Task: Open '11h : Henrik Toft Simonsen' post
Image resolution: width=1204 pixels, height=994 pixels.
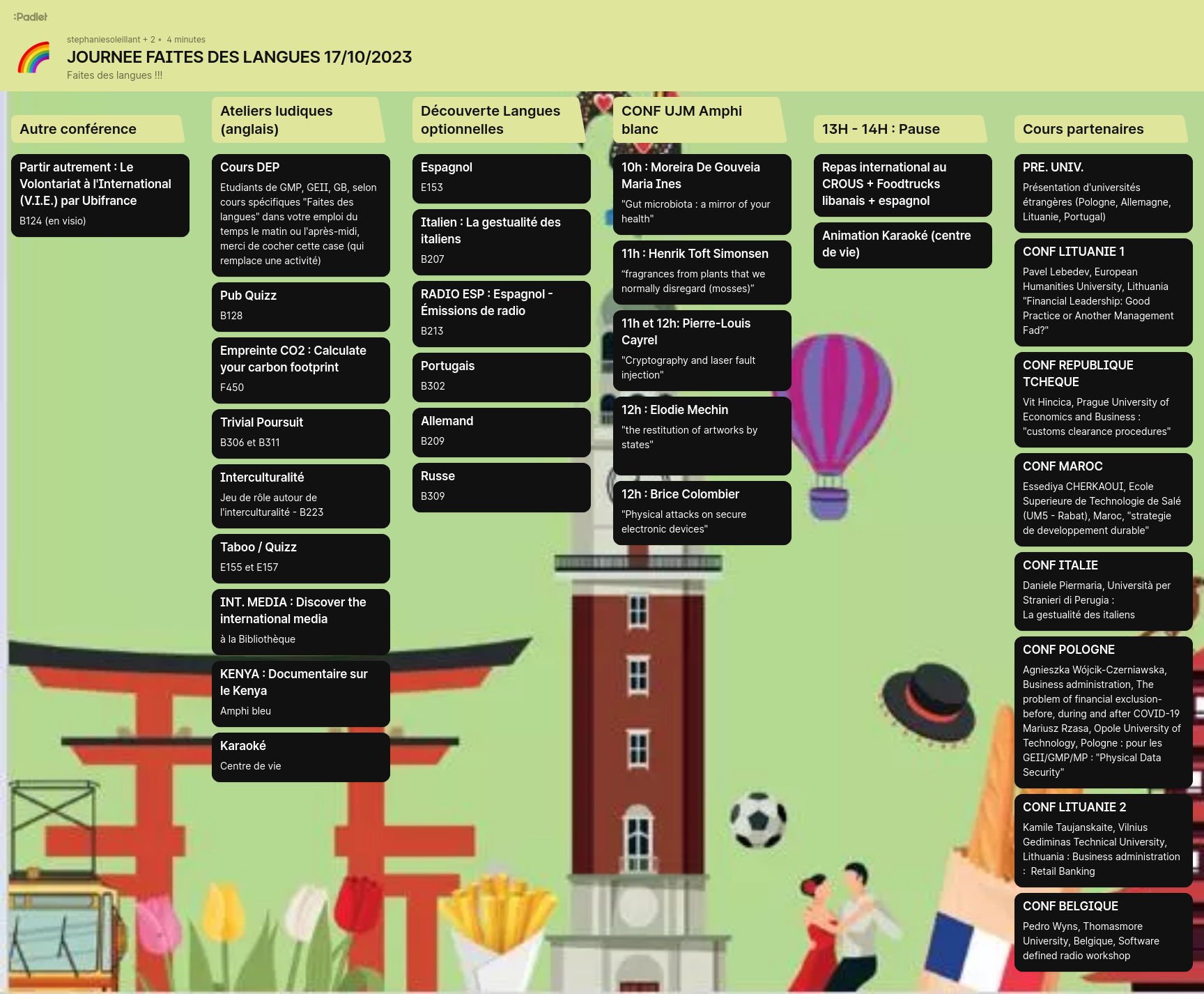Action: tap(702, 273)
